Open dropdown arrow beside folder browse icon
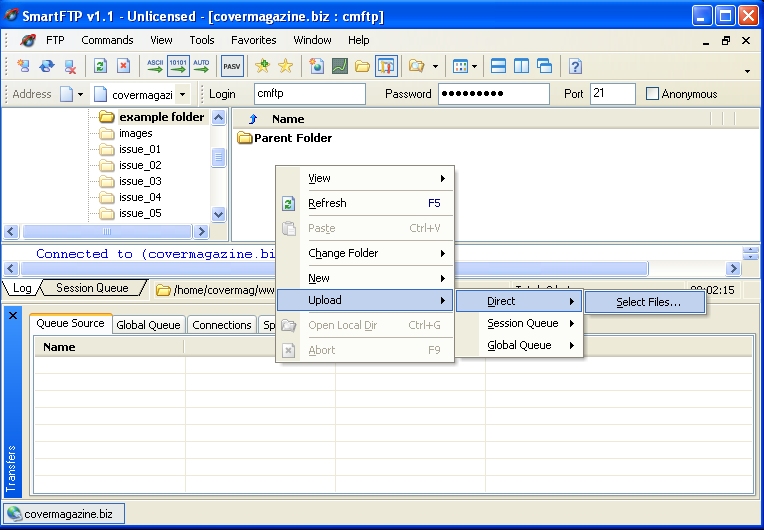764x530 pixels. point(436,66)
